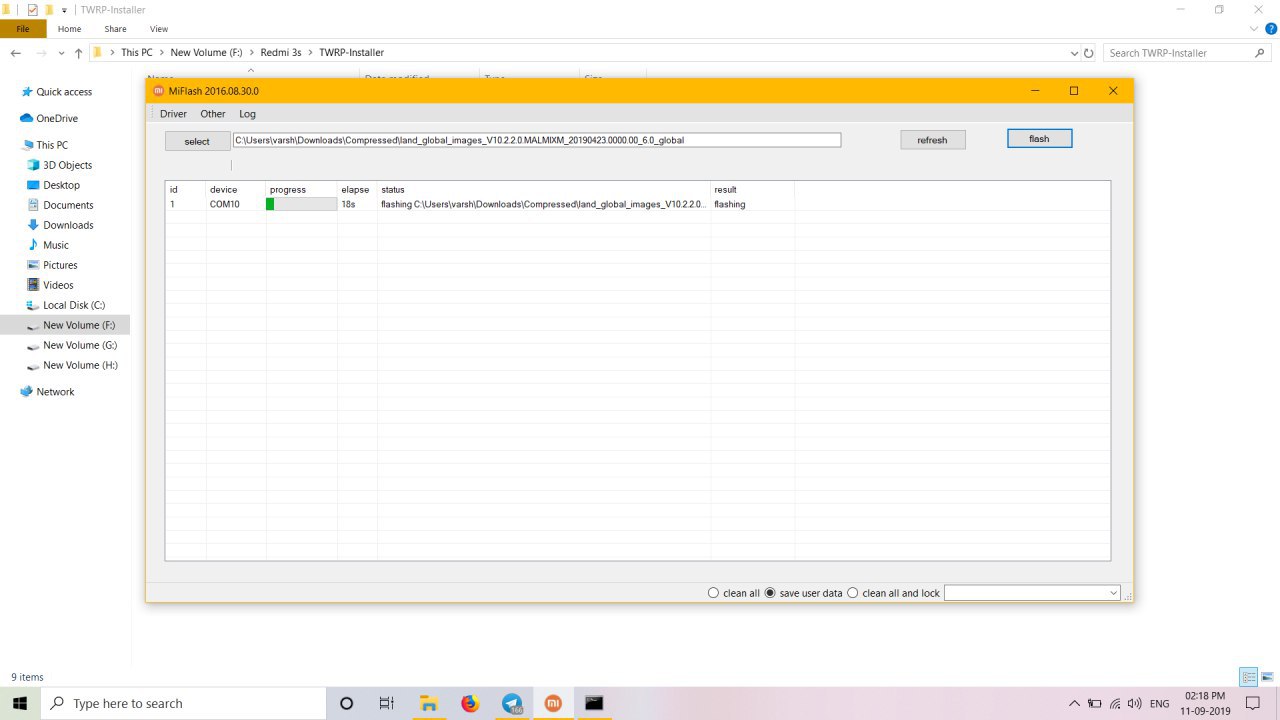Viewport: 1280px width, 720px height.
Task: Select Network in the sidebar
Action: click(55, 392)
